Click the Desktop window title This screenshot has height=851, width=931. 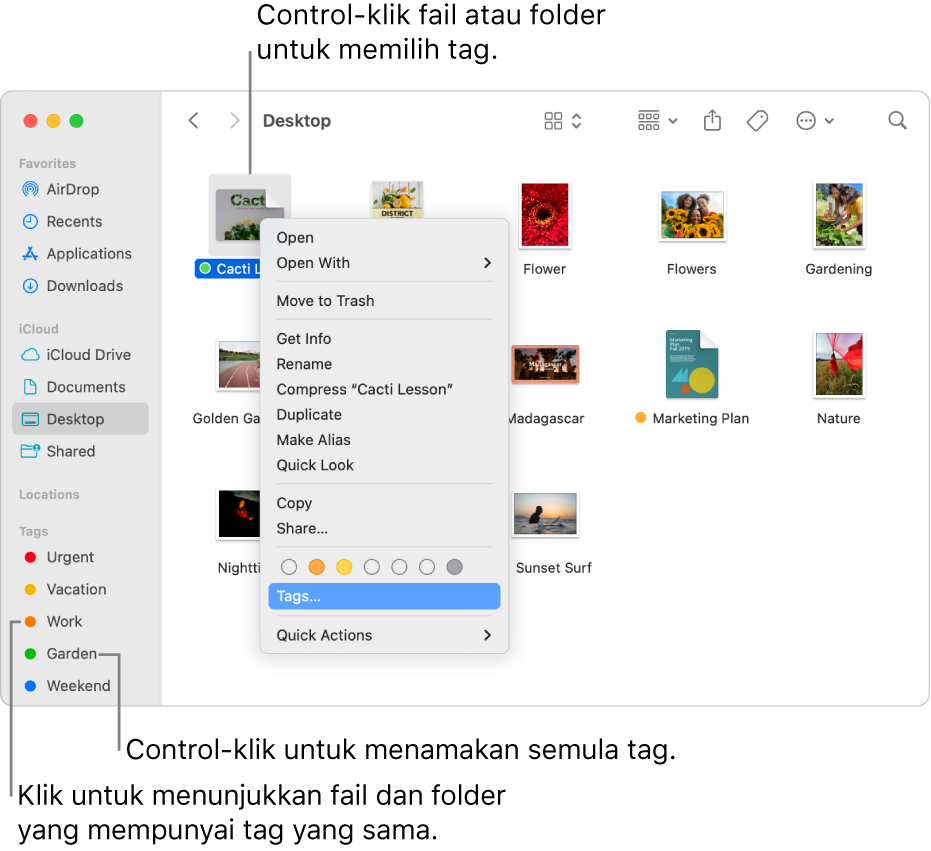pyautogui.click(x=297, y=121)
